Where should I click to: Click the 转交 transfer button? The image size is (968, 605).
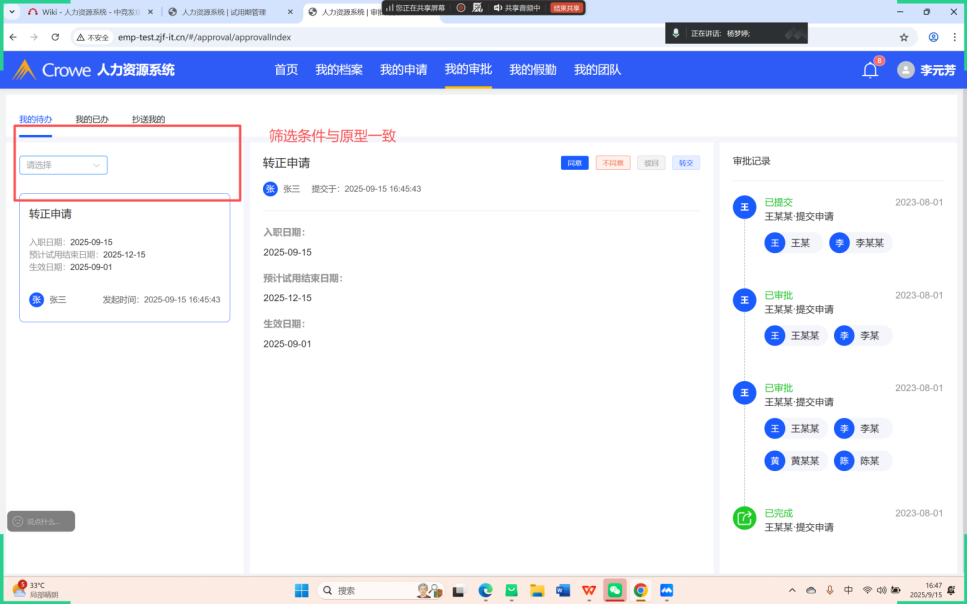(x=685, y=163)
